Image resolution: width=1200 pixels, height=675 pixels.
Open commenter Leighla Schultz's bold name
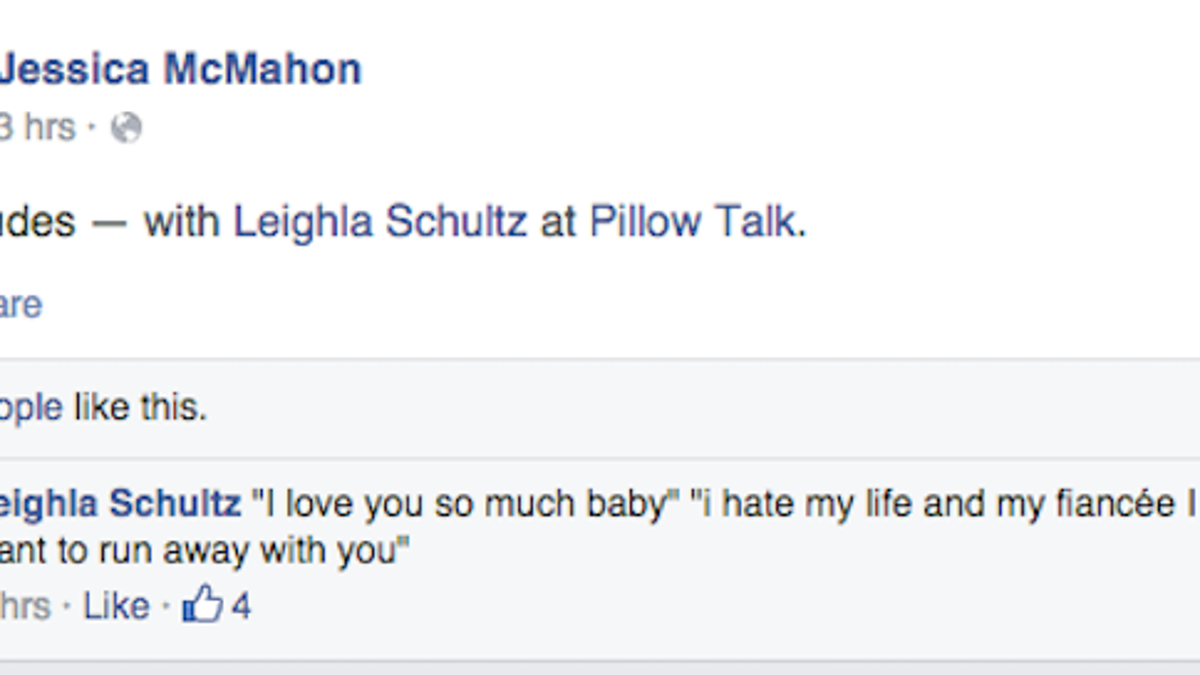click(x=120, y=504)
